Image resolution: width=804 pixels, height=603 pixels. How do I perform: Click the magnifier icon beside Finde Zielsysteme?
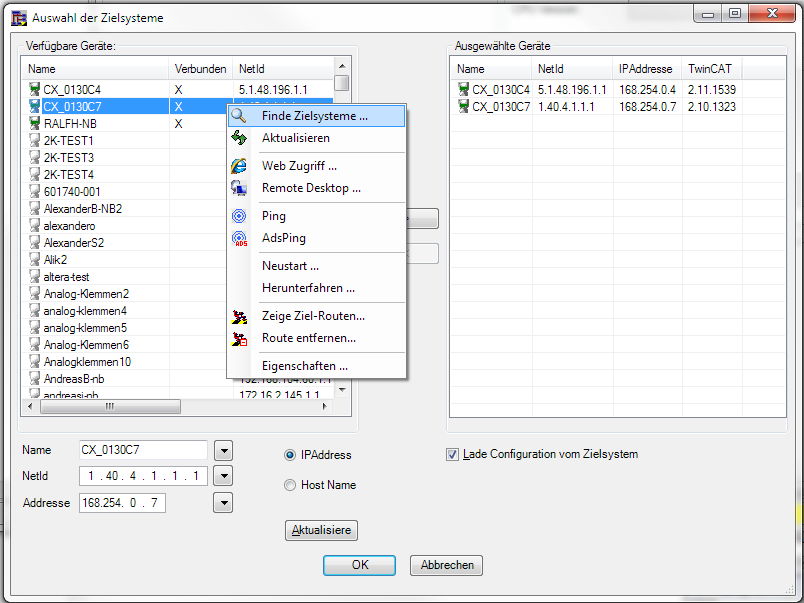point(238,115)
